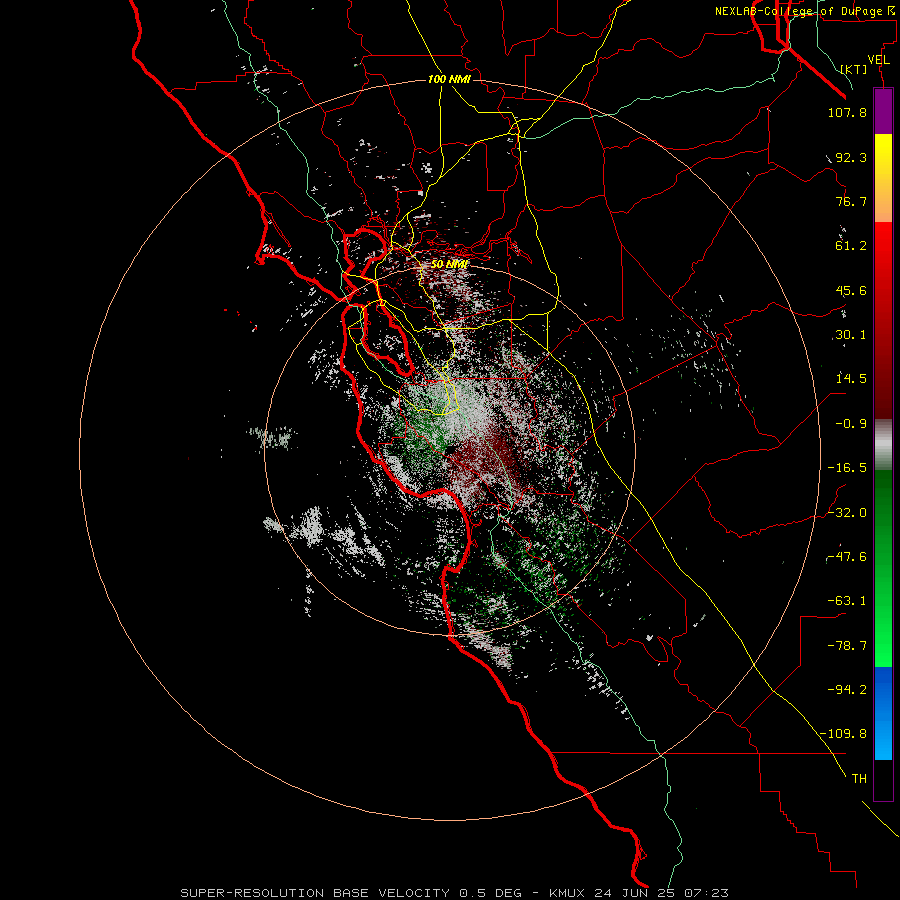Select the 30.1 velocity scale value
900x900 pixels.
pyautogui.click(x=851, y=335)
